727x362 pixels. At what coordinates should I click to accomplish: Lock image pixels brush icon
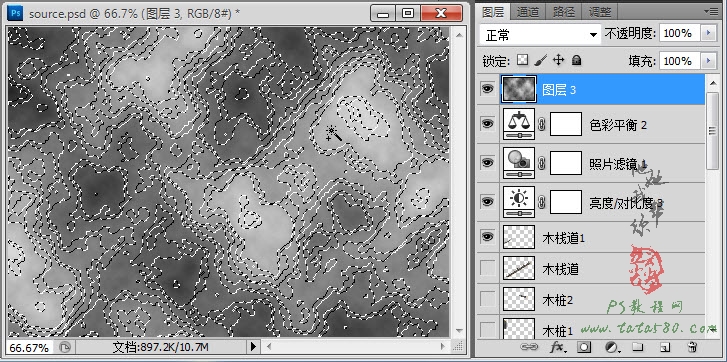coord(541,60)
